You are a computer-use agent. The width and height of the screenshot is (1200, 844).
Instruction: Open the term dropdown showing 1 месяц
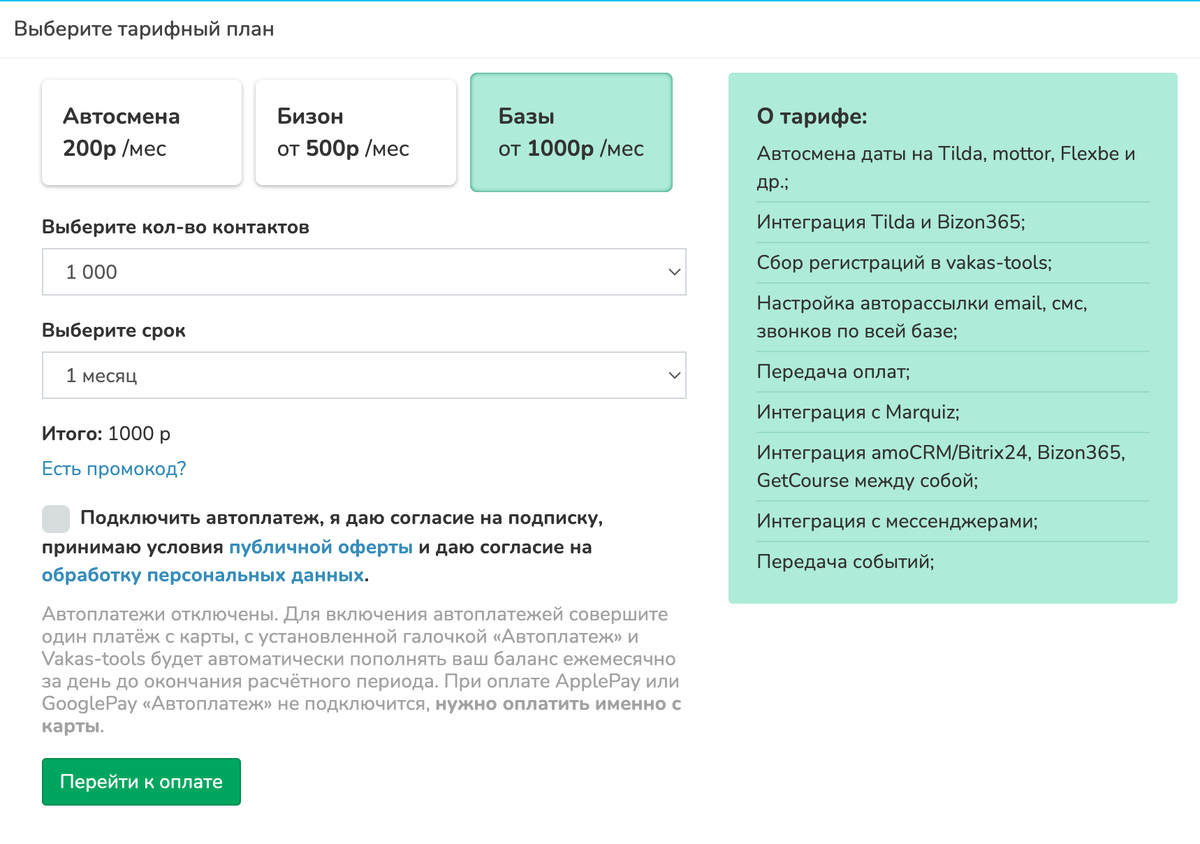click(364, 375)
